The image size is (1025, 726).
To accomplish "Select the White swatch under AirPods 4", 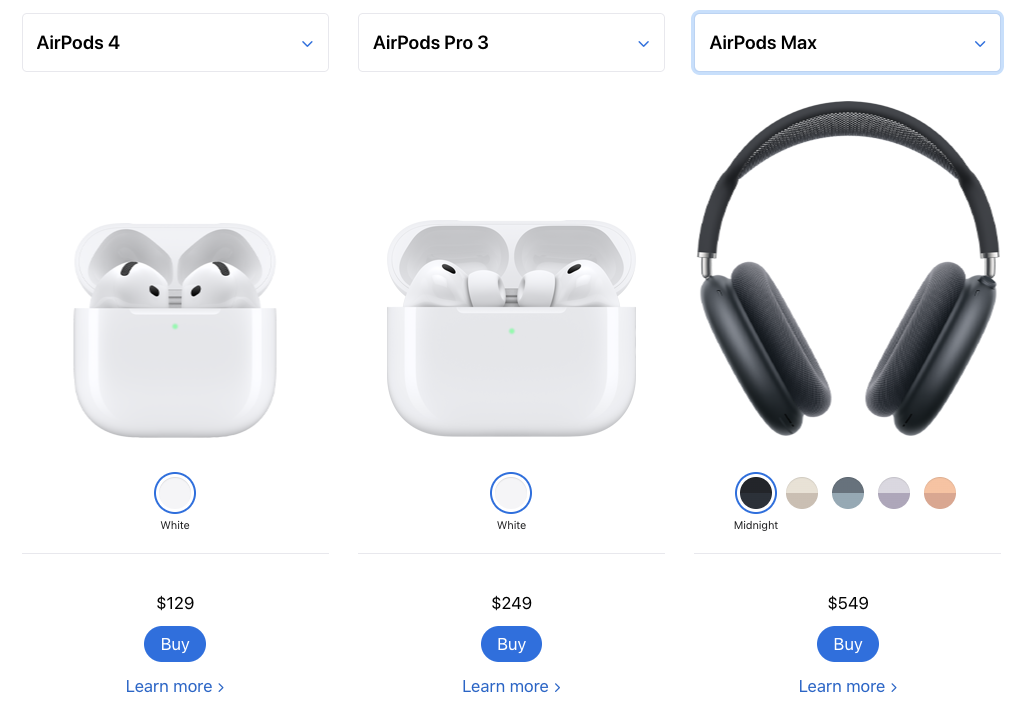I will pos(175,493).
